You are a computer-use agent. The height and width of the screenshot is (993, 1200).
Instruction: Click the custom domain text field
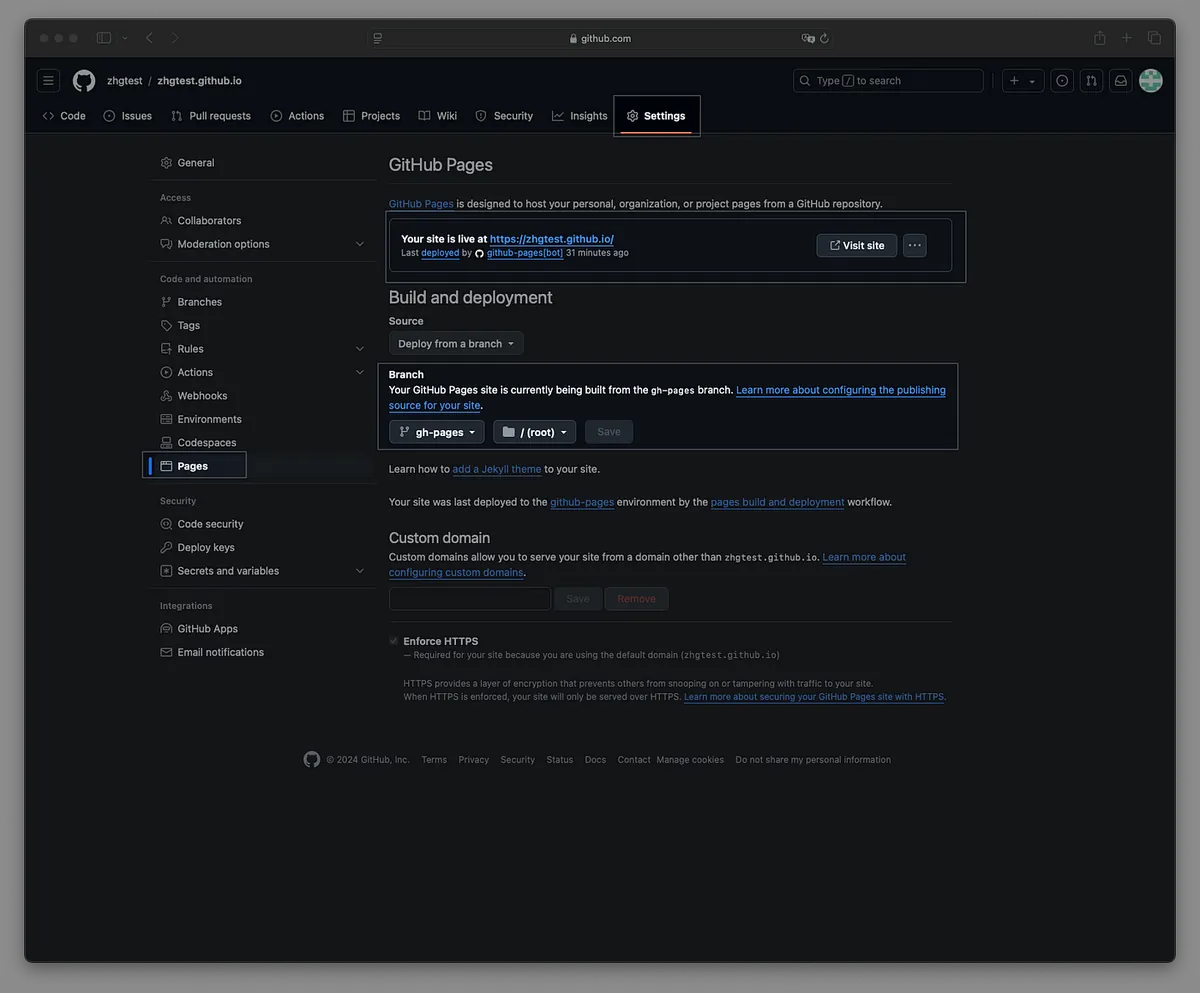click(469, 599)
